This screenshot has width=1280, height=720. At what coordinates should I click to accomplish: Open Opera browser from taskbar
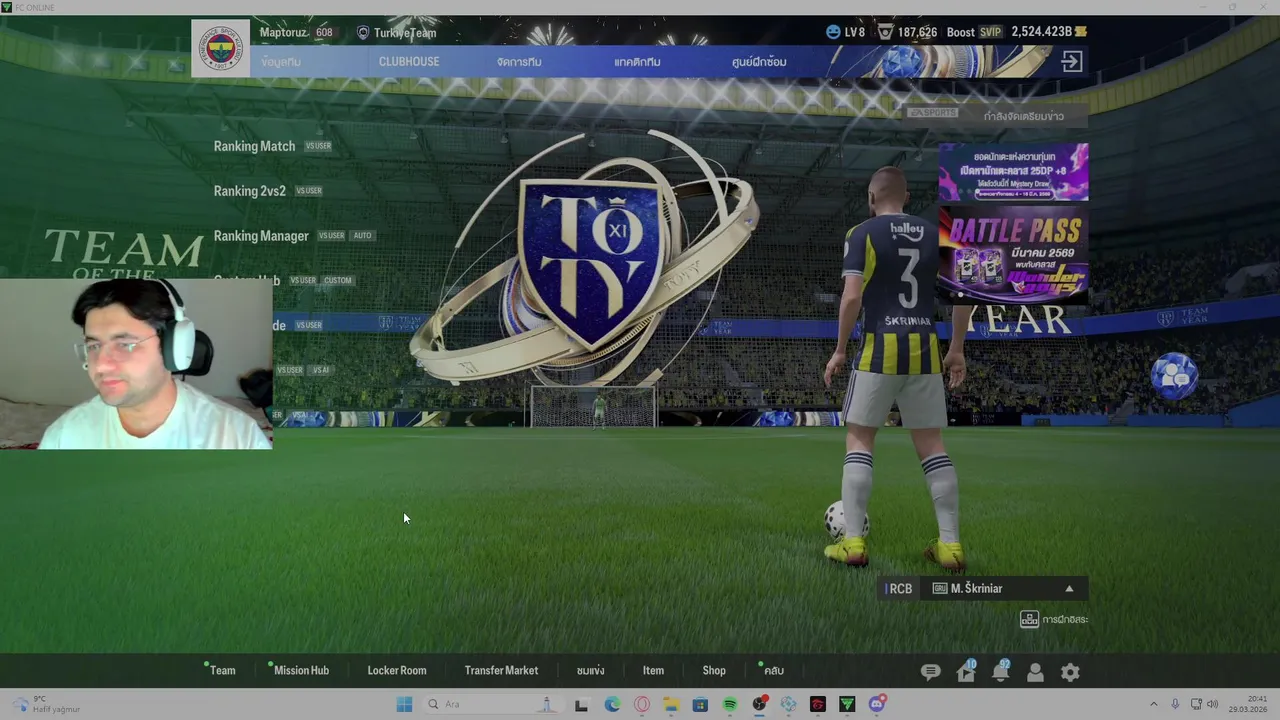coord(642,704)
